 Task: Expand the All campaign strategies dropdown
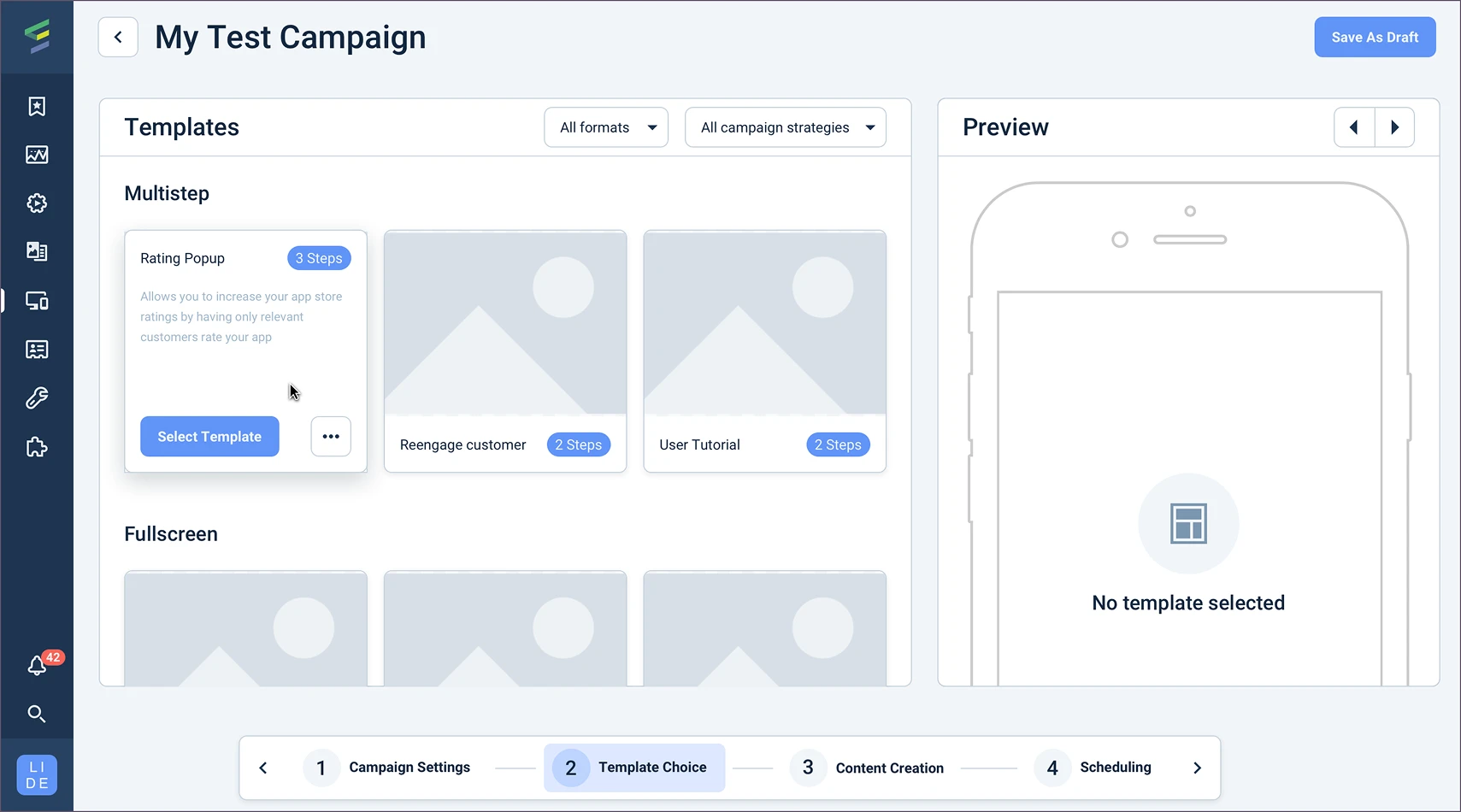click(785, 127)
